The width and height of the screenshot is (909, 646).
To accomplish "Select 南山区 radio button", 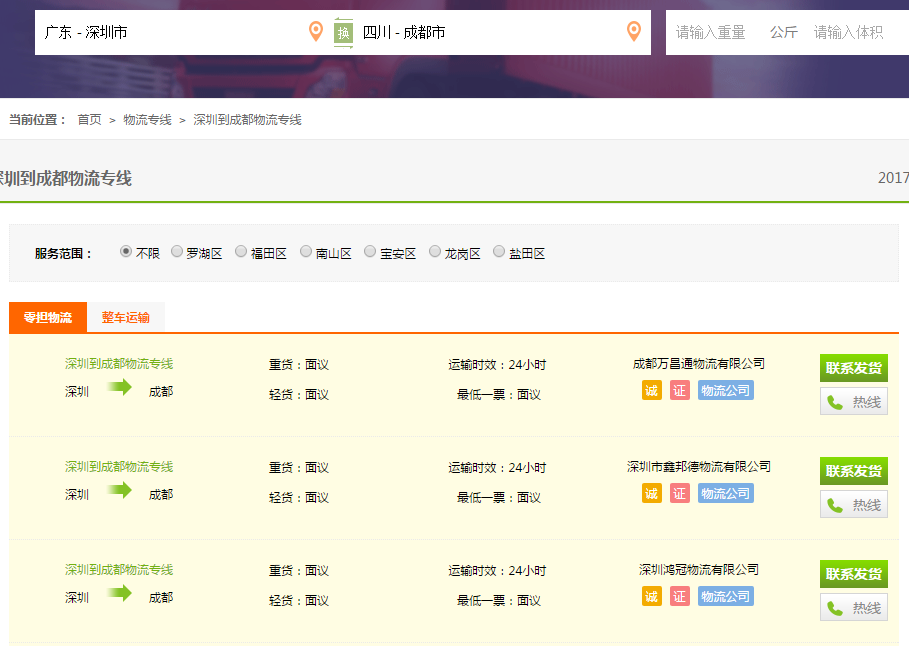I will pos(306,252).
